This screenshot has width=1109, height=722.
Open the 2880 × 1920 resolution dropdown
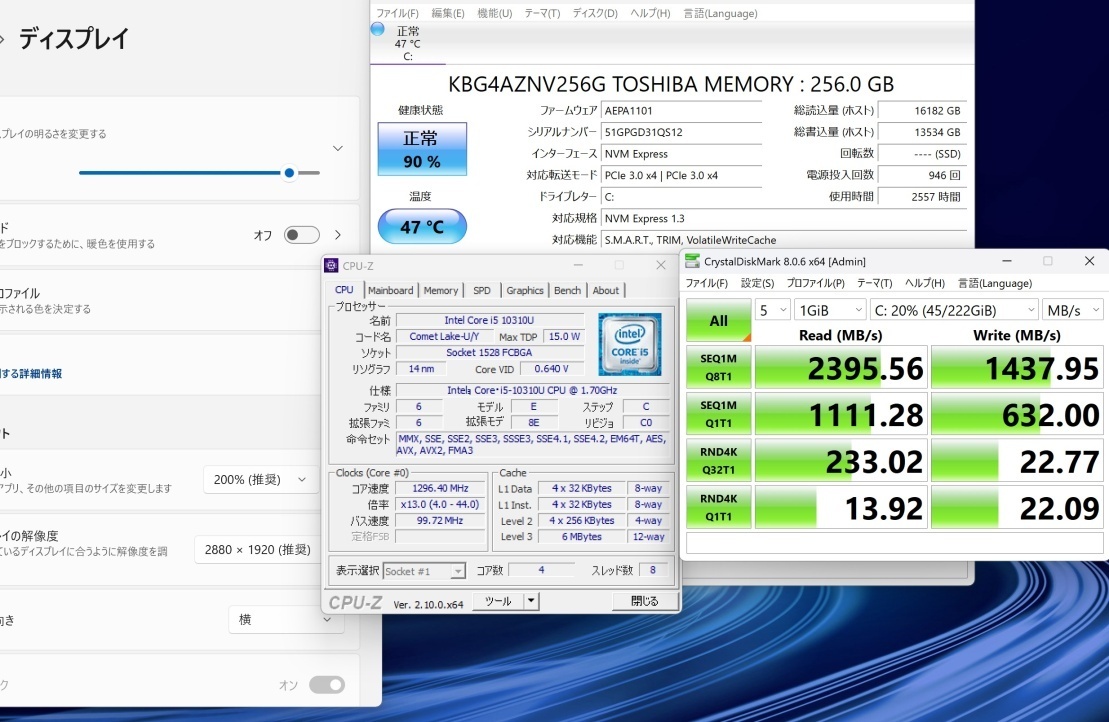click(257, 549)
